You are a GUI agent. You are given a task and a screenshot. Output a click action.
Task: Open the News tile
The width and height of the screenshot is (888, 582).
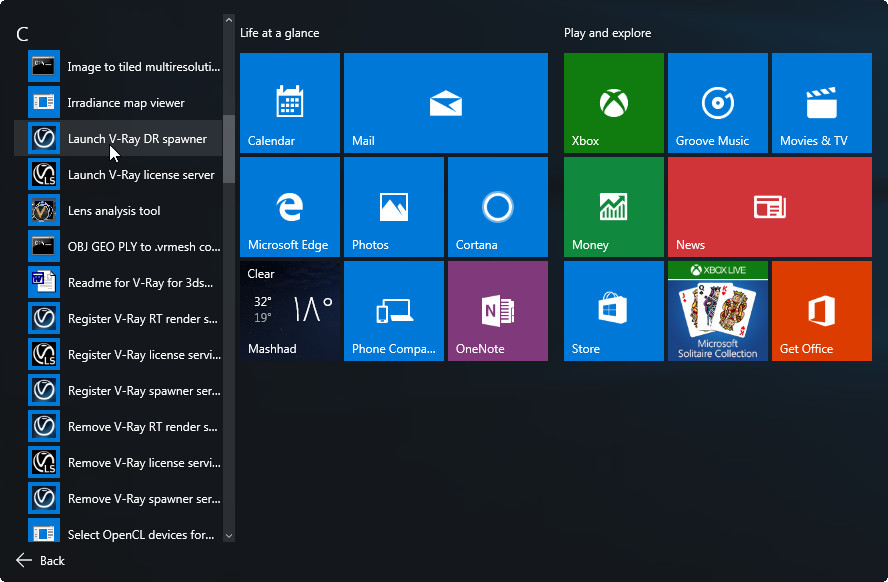point(770,207)
